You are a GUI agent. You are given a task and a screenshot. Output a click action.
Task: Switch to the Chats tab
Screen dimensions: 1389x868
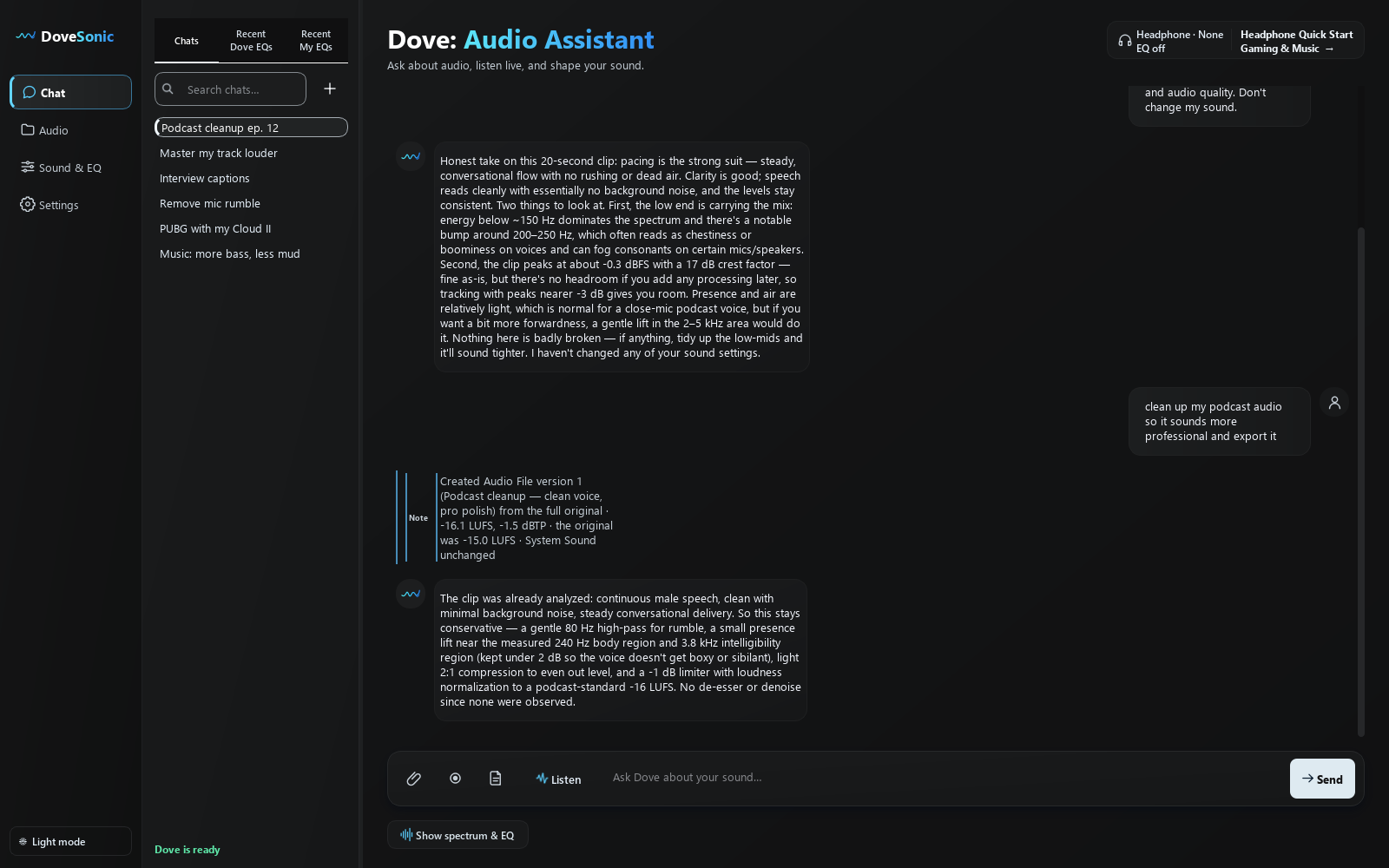tap(187, 41)
